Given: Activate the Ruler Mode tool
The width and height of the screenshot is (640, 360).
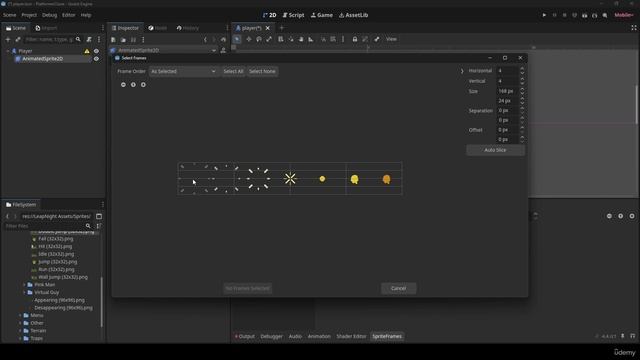Looking at the screenshot, I should (311, 39).
